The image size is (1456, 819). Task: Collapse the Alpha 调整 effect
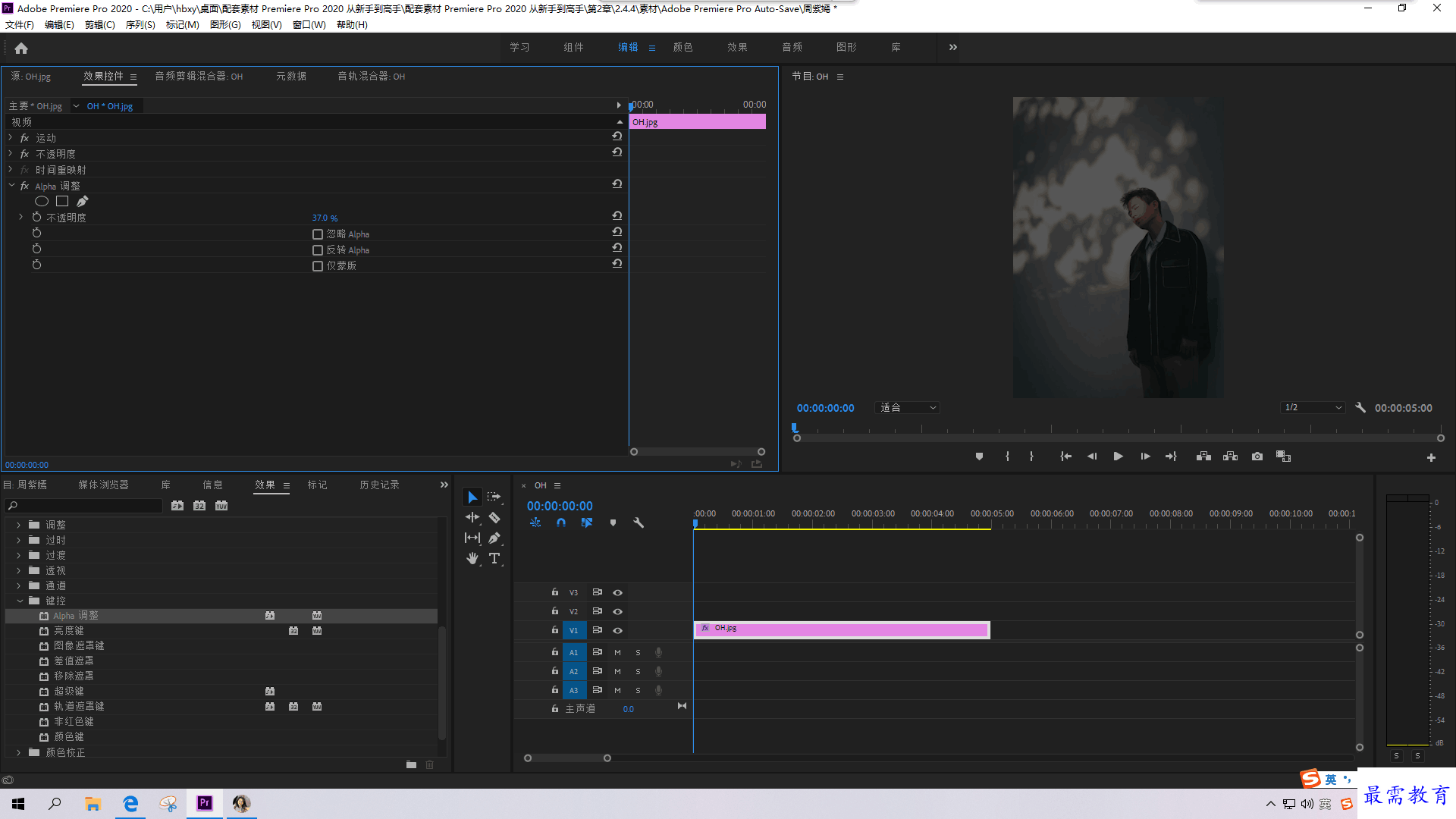[x=11, y=185]
